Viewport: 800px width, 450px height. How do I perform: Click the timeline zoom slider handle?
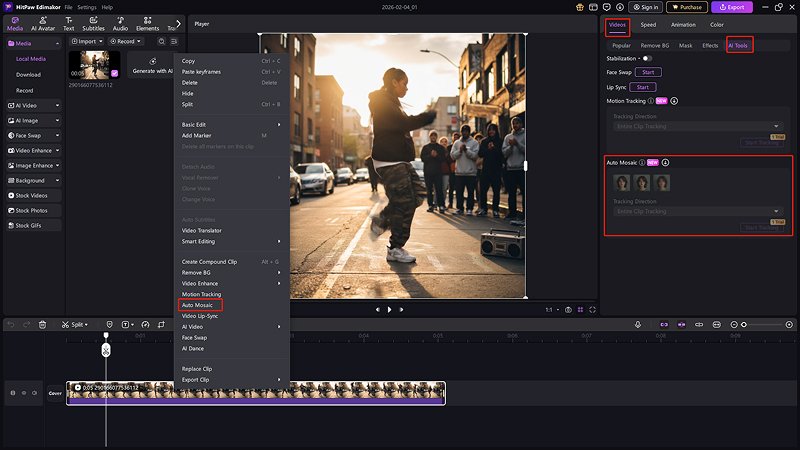coord(744,324)
